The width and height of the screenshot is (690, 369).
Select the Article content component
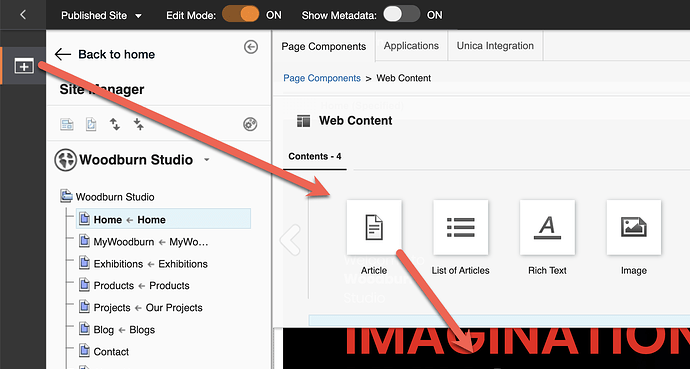point(374,227)
